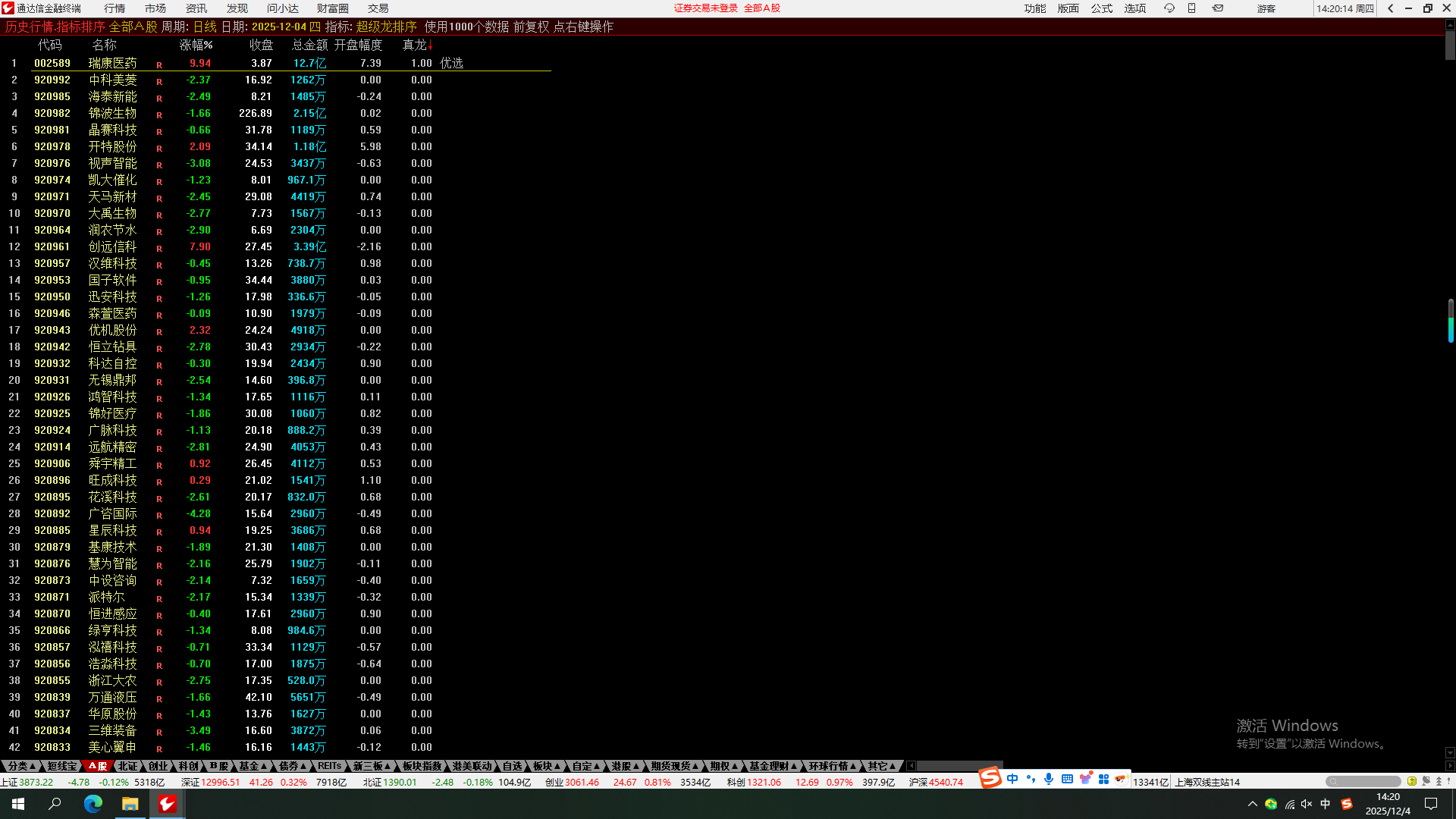Click the customer service headset icon
Image resolution: width=1456 pixels, height=819 pixels.
tap(1169, 8)
